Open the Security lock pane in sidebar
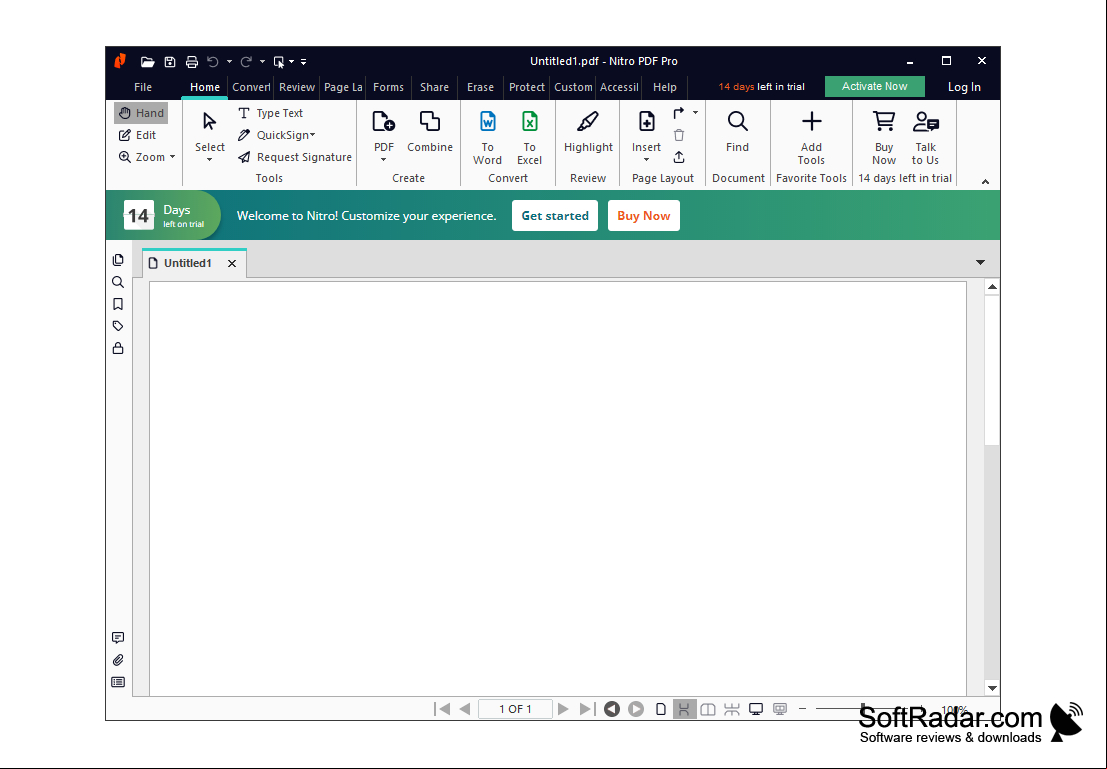 tap(118, 348)
